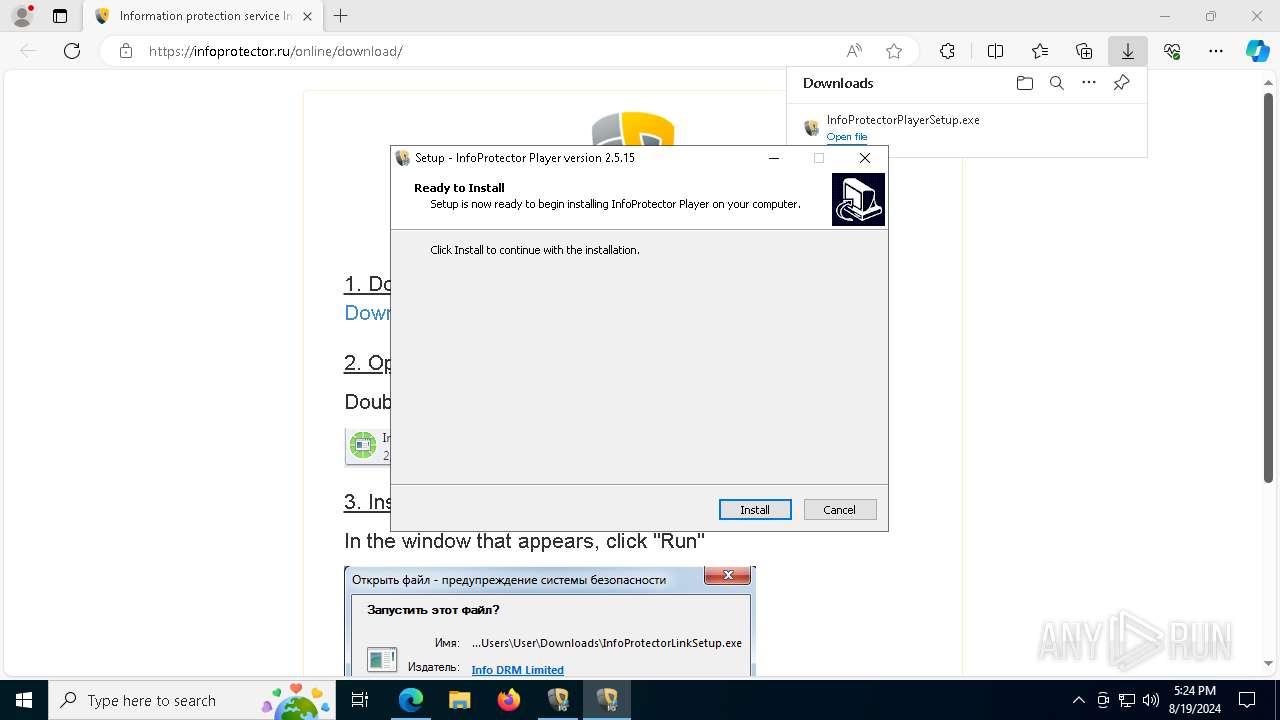Screen dimensions: 1280x720
Task: Open the Extensions puzzle icon
Action: pyautogui.click(x=947, y=51)
